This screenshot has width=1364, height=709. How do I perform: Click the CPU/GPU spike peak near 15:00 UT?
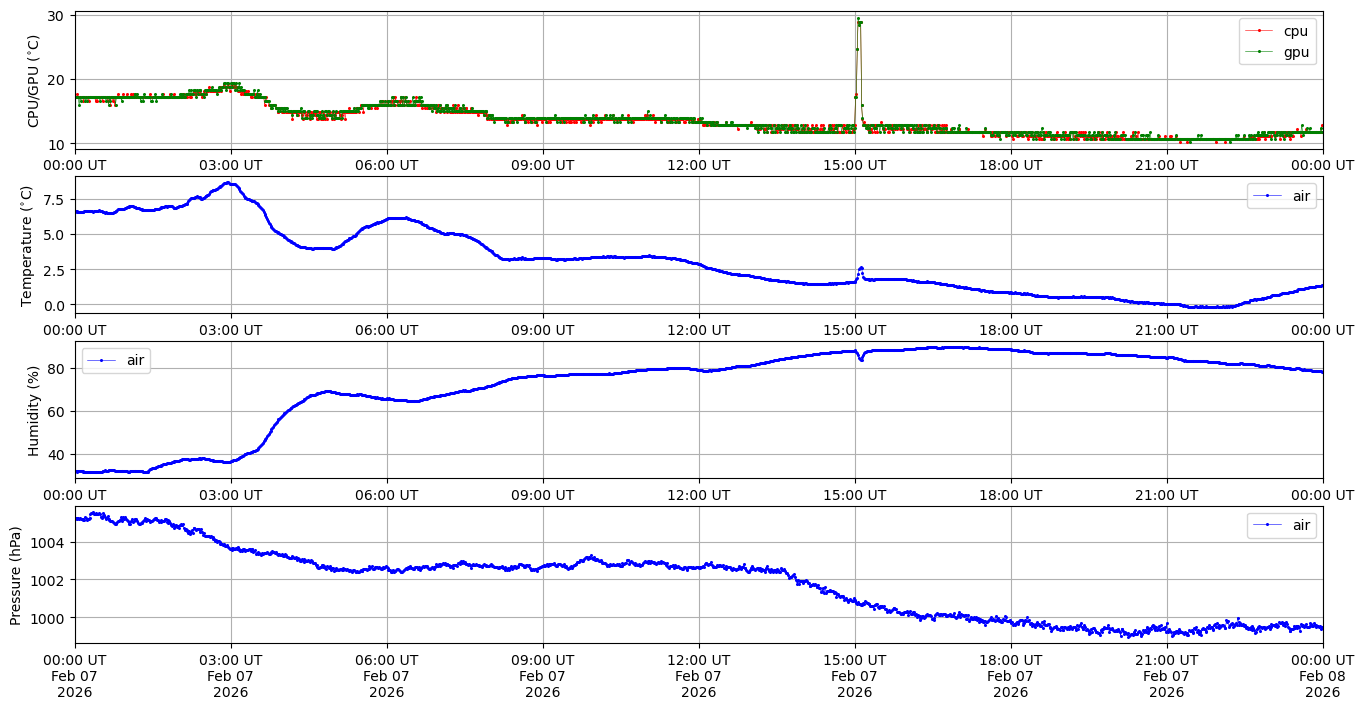[x=858, y=19]
